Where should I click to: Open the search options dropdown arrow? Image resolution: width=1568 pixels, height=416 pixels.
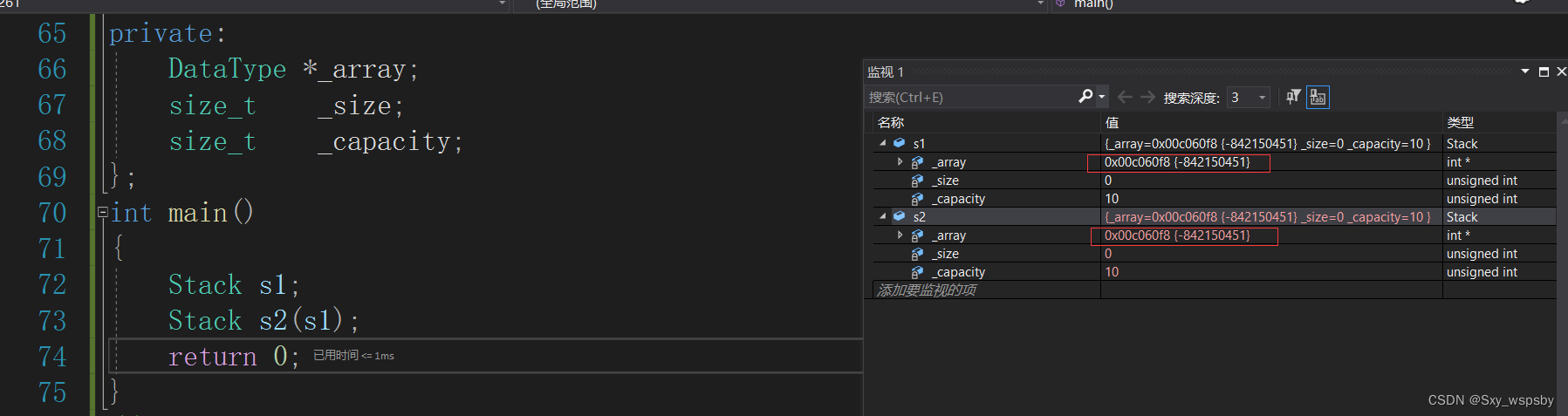(x=1102, y=98)
